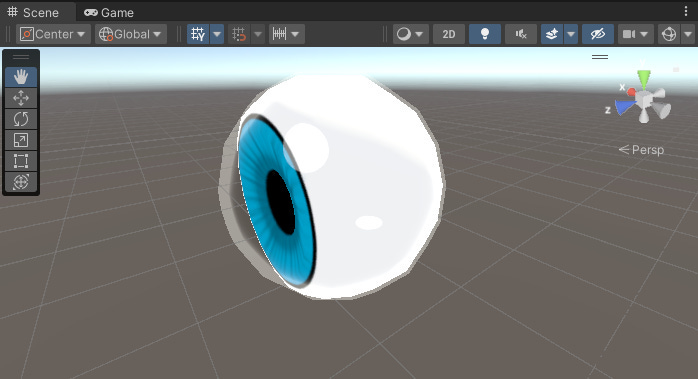Click the orientation gizmo center cube
Image resolution: width=698 pixels, height=379 pixels.
(x=644, y=99)
